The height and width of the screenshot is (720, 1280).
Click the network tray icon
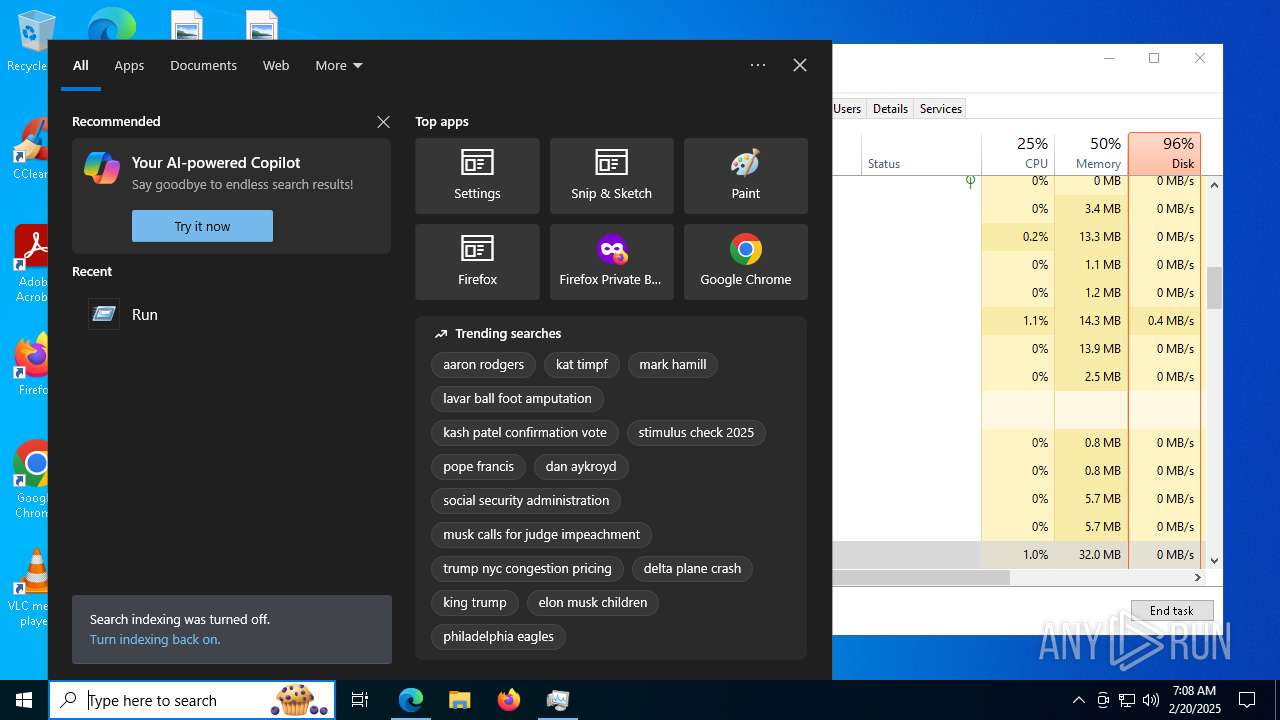[x=1127, y=700]
